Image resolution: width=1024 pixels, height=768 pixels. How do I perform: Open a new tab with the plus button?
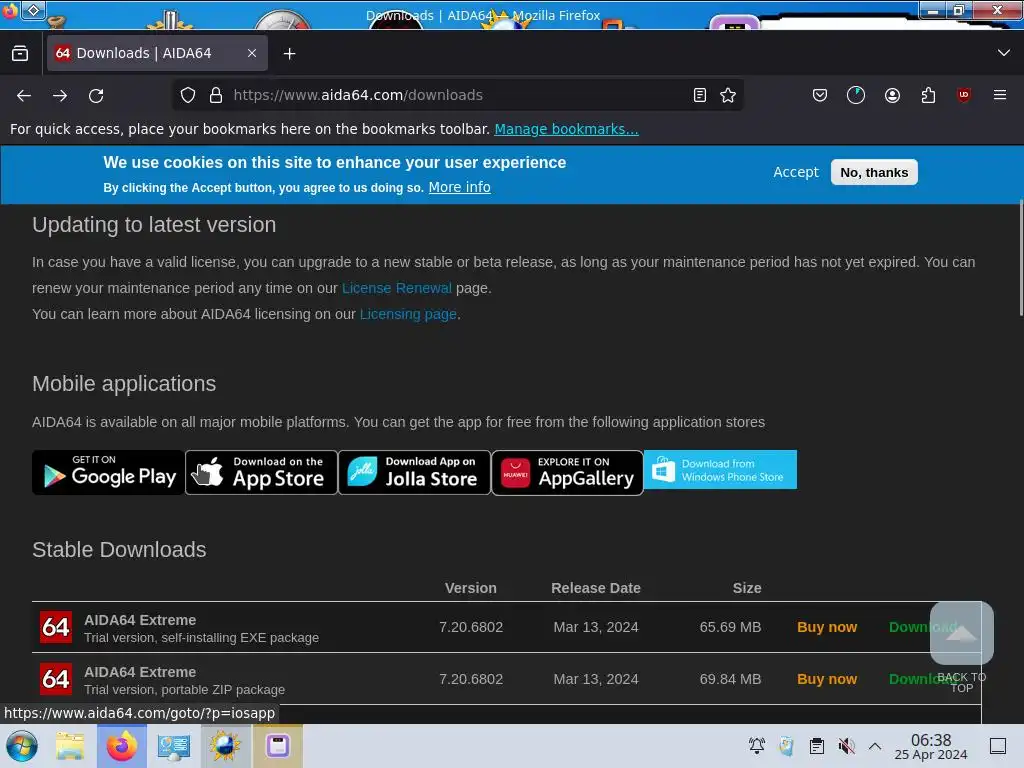[289, 54]
